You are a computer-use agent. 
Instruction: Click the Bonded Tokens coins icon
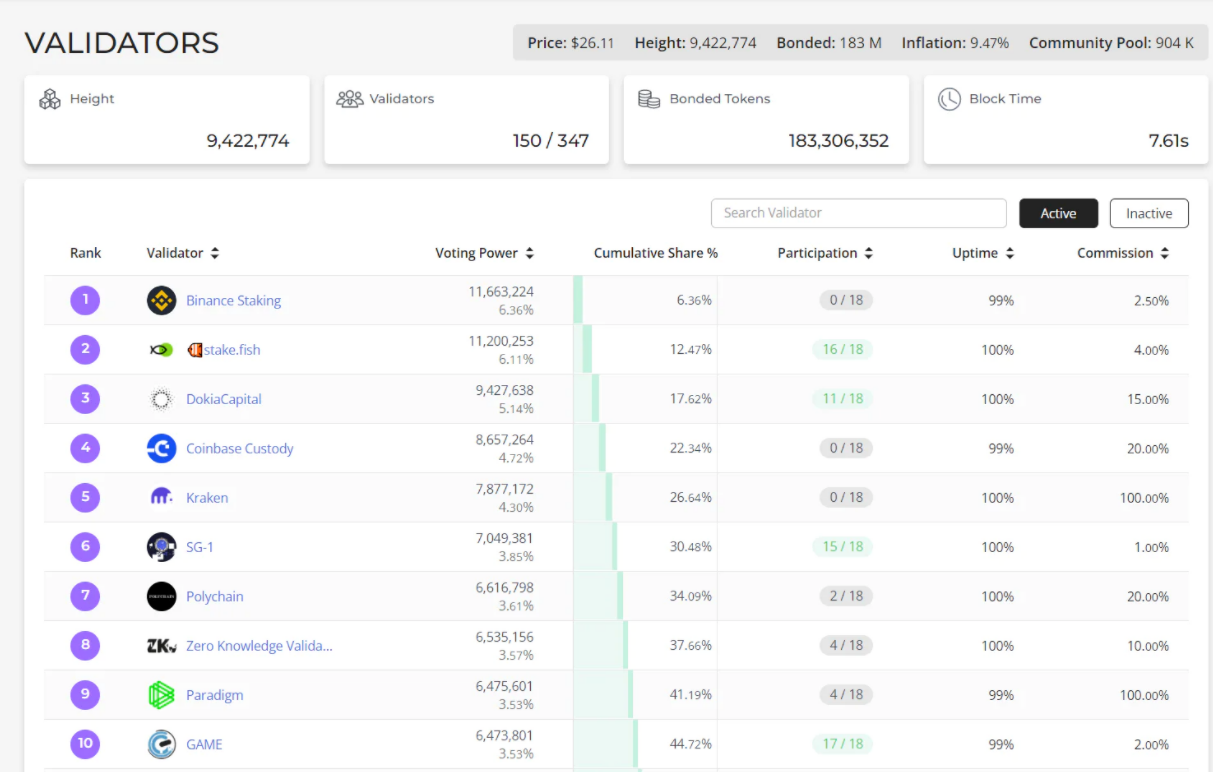coord(649,99)
